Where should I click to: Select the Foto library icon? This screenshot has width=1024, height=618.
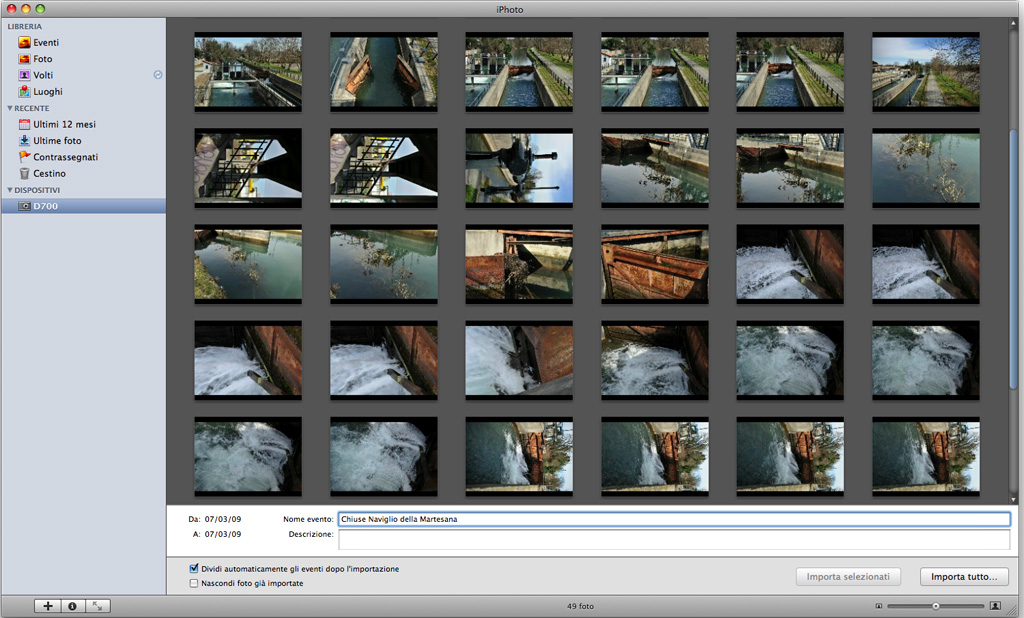[x=24, y=59]
